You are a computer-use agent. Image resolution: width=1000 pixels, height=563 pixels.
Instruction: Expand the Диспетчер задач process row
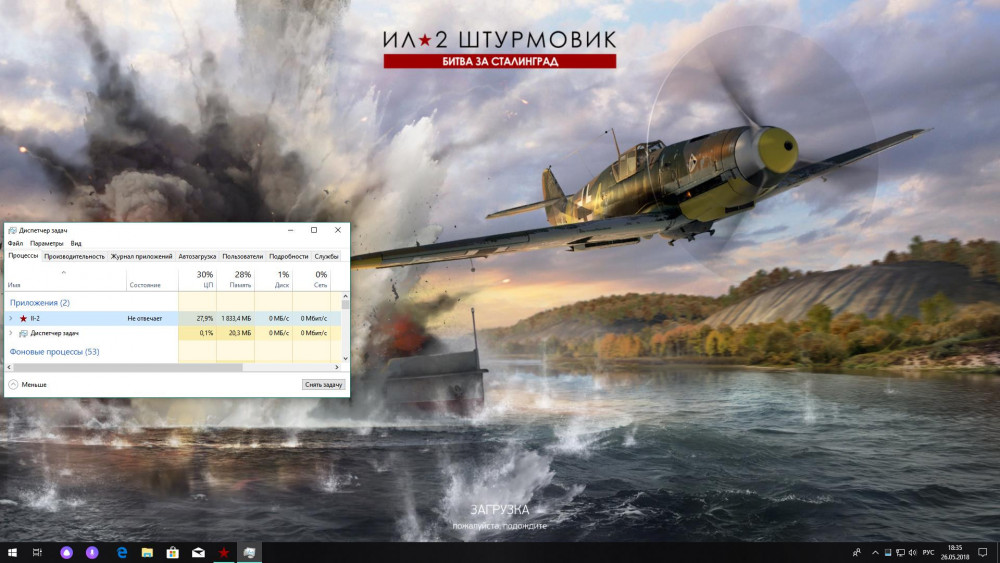pyautogui.click(x=10, y=333)
